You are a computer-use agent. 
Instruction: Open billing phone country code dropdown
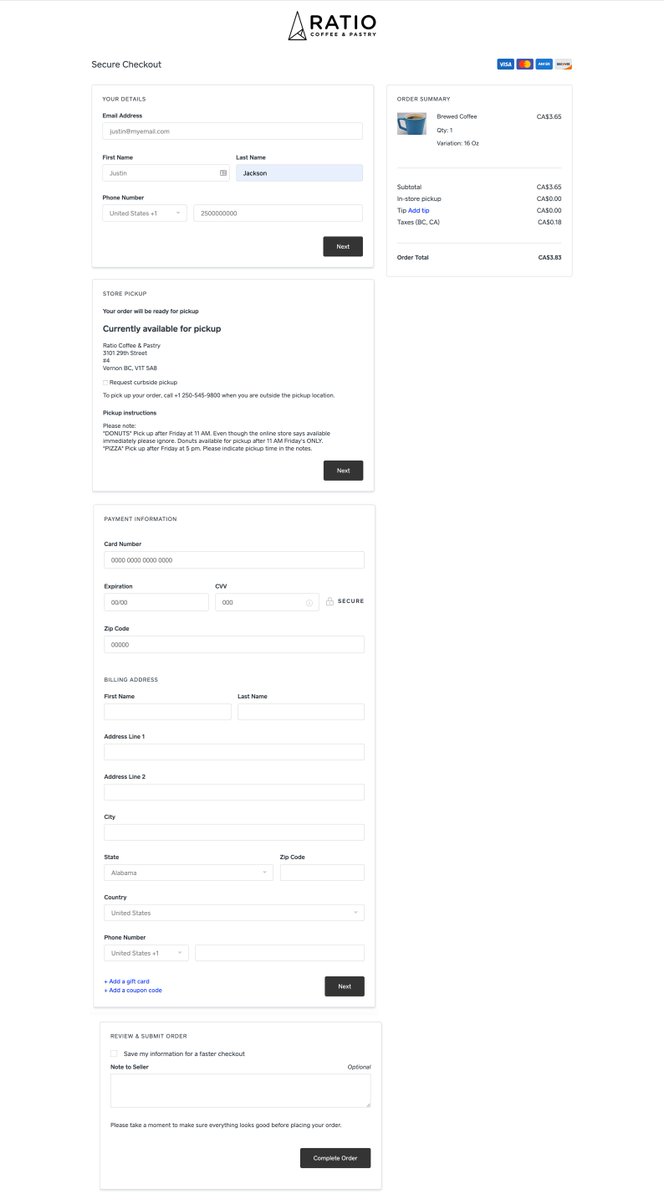tap(146, 953)
